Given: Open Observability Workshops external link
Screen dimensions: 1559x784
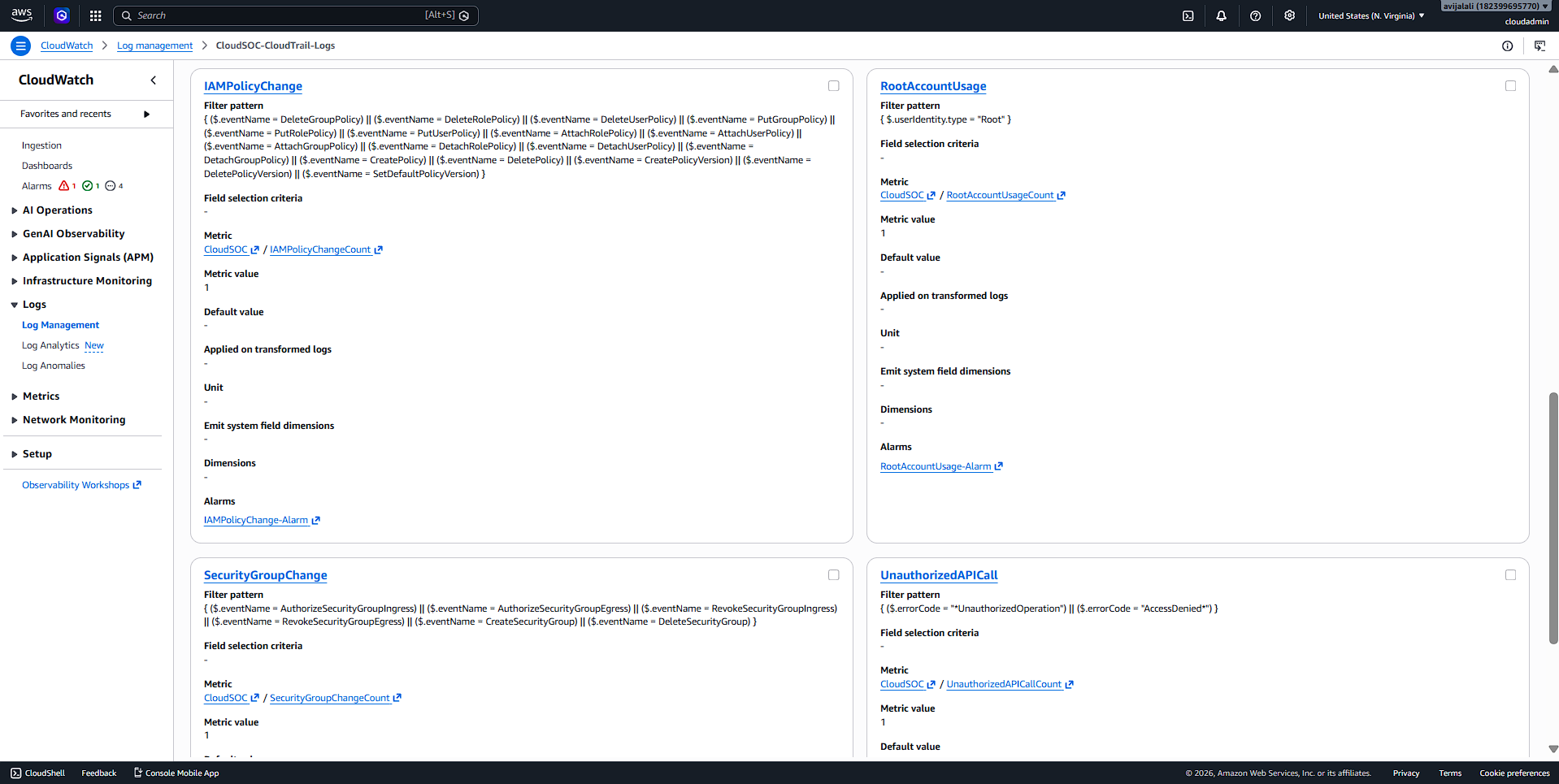Looking at the screenshot, I should [x=81, y=485].
